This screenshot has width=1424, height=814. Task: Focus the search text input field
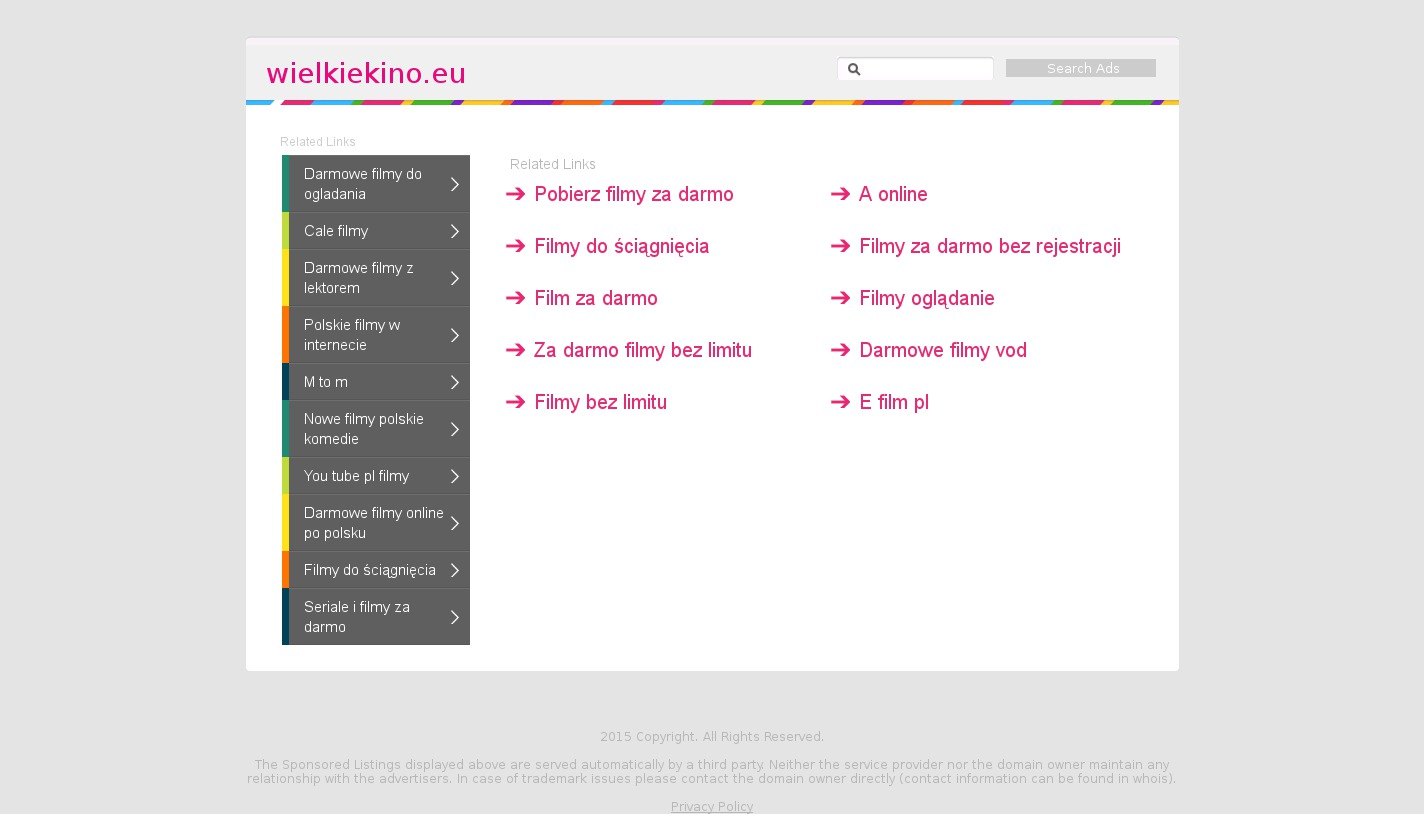926,69
